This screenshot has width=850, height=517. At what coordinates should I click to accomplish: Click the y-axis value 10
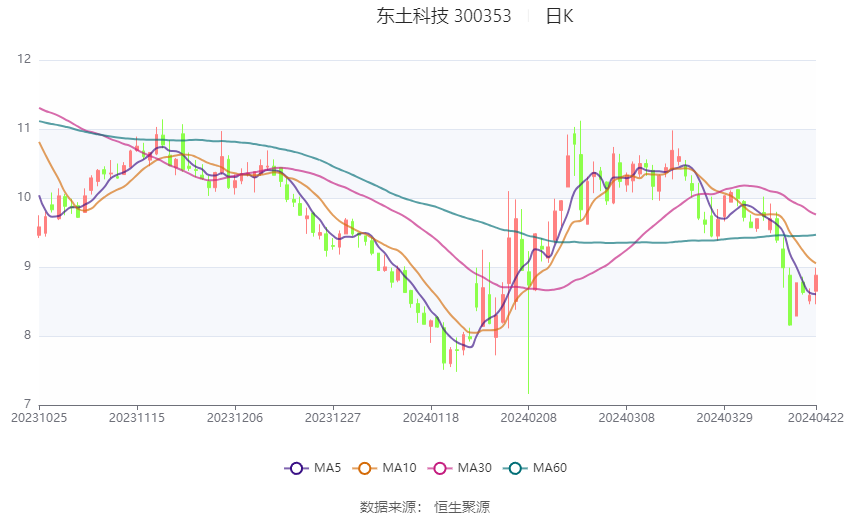[x=24, y=197]
